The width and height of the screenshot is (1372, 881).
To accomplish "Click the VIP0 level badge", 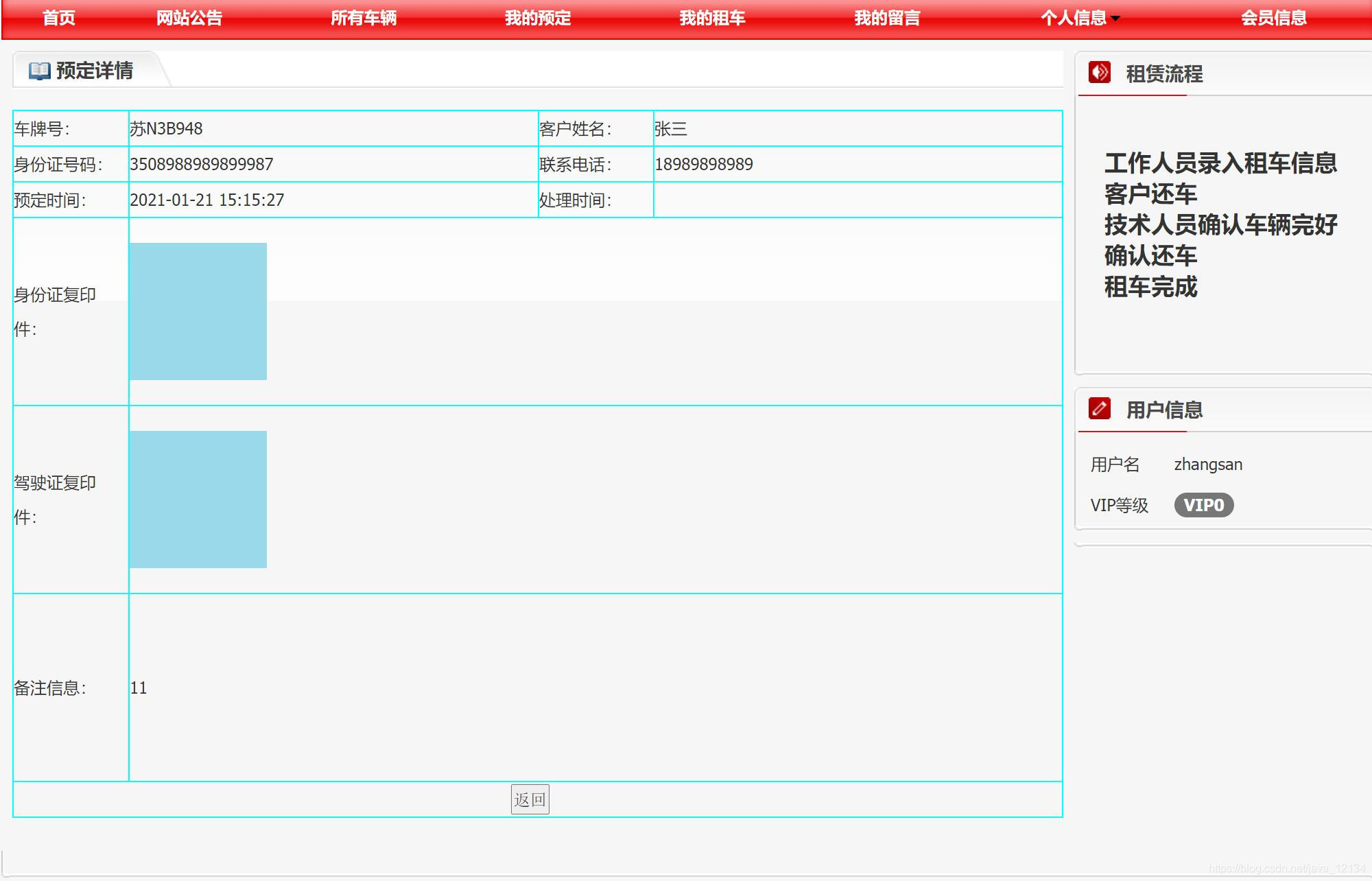I will [x=1204, y=505].
